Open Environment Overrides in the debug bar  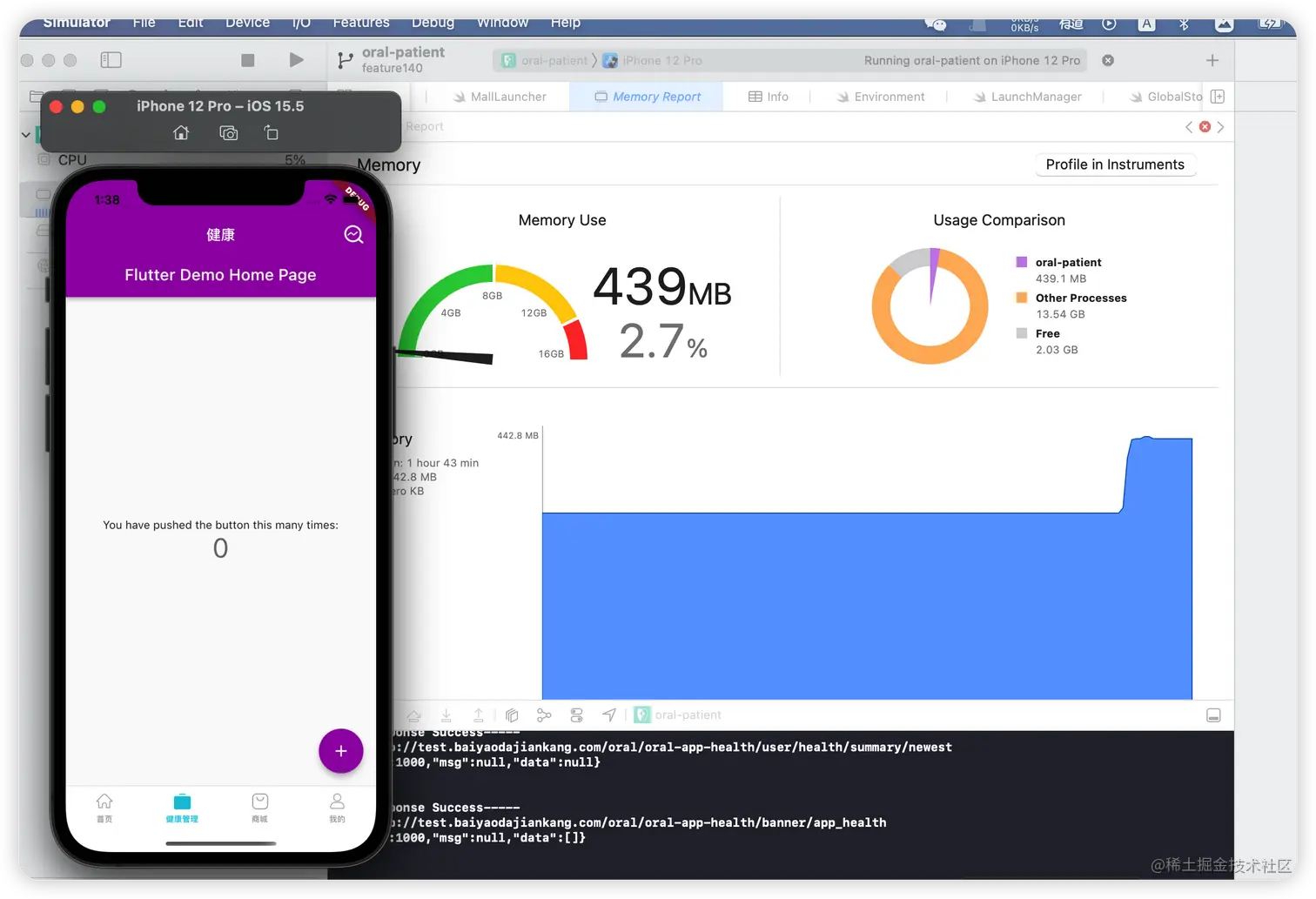[576, 715]
